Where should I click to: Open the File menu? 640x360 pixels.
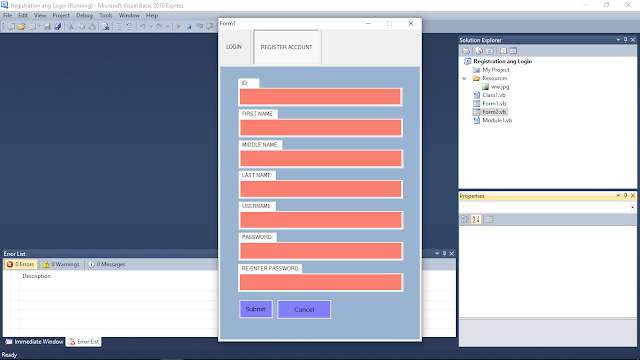pyautogui.click(x=7, y=16)
